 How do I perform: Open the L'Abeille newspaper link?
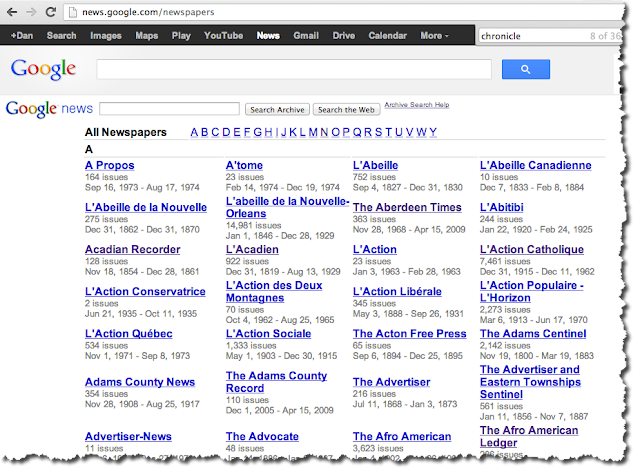pyautogui.click(x=376, y=165)
